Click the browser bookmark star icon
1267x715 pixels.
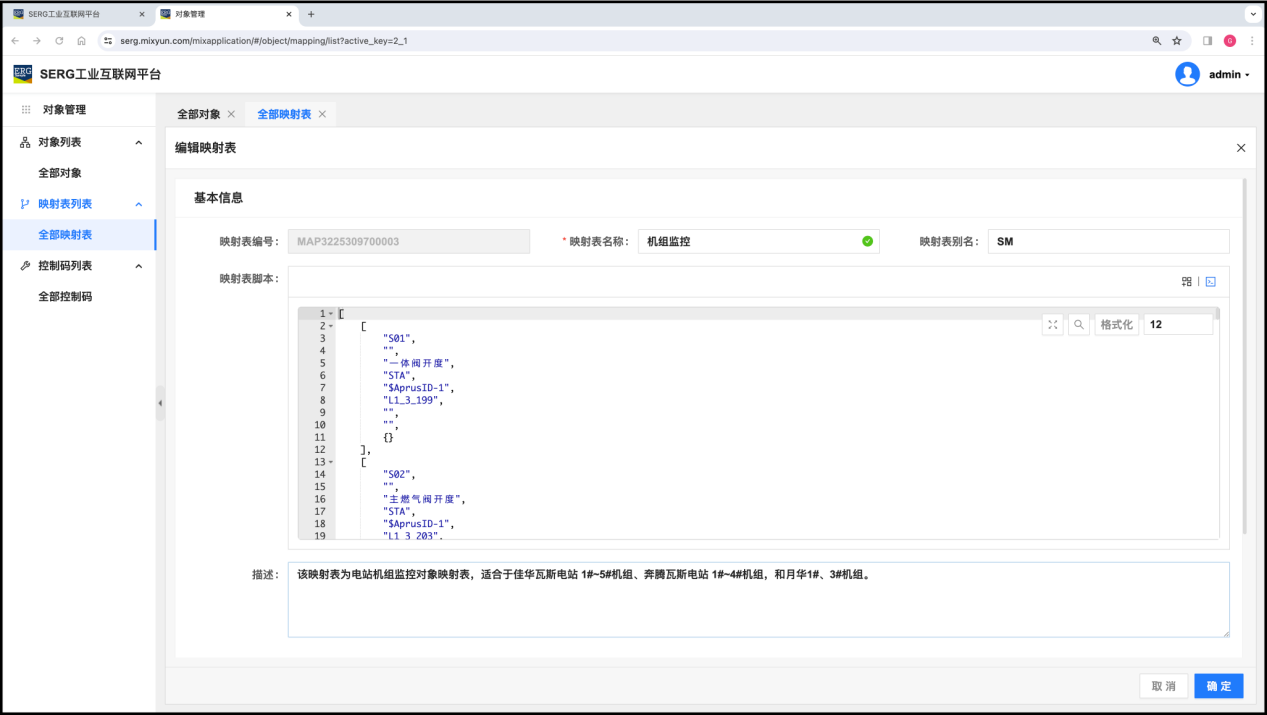tap(1177, 41)
